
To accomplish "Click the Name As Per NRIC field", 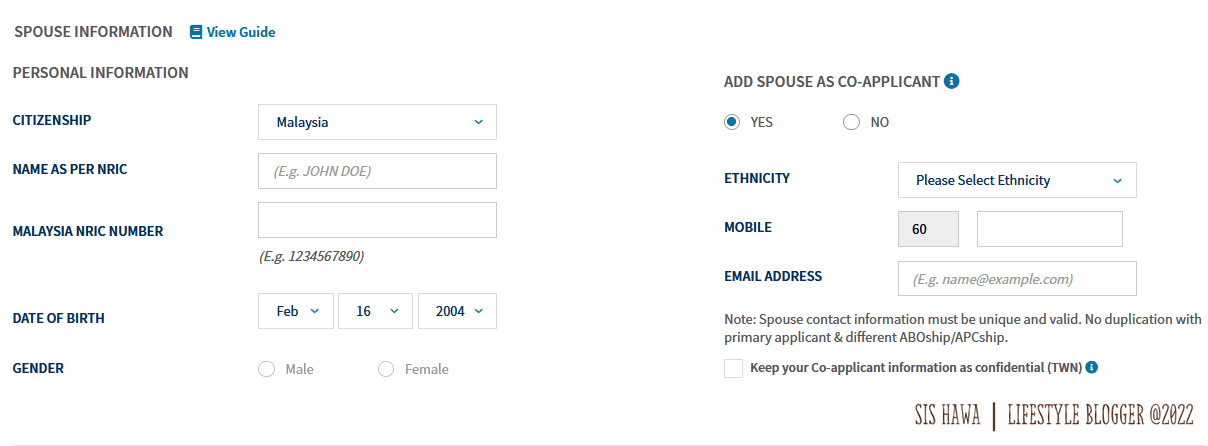I will click(377, 171).
